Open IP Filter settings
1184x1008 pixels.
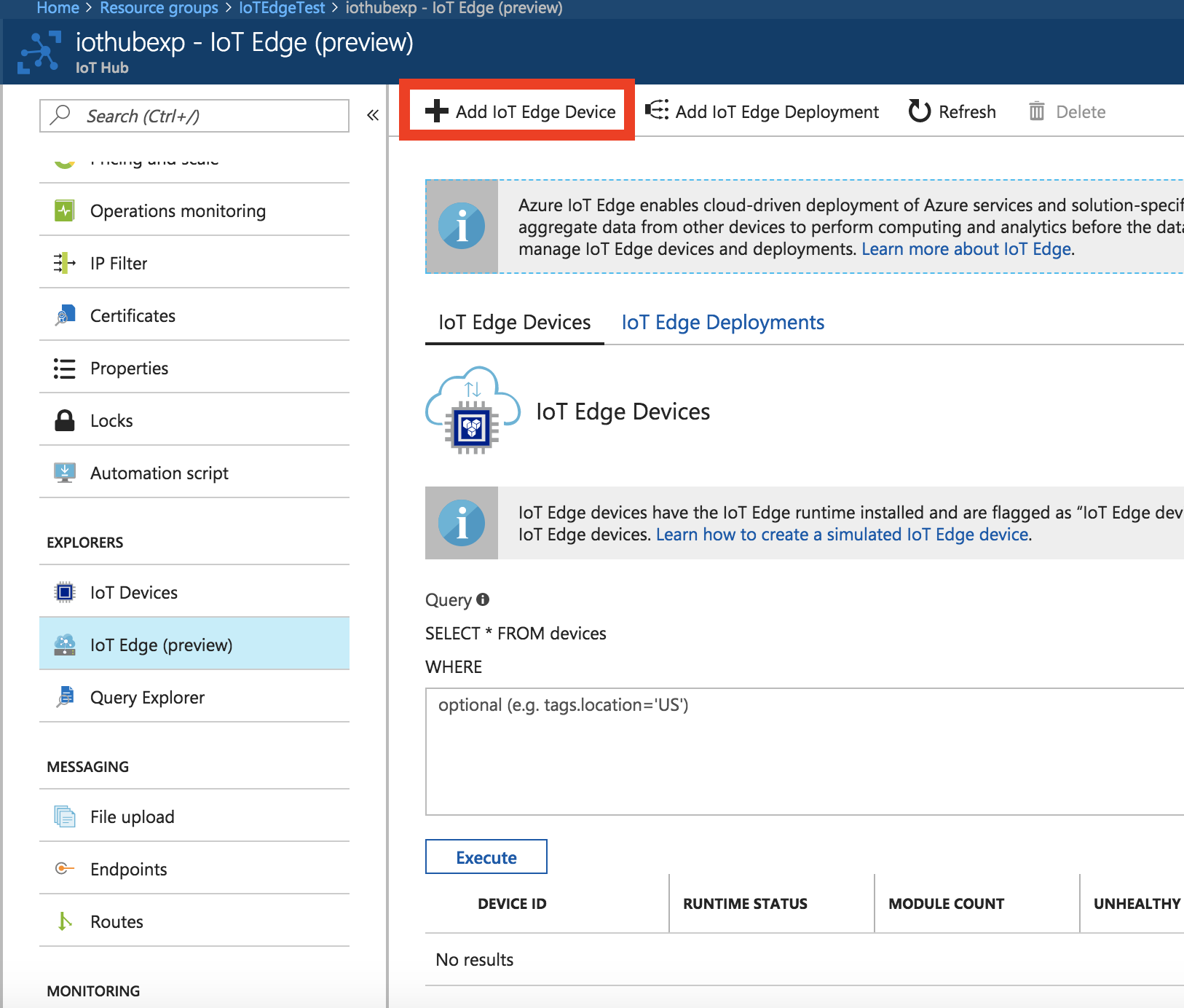tap(194, 263)
